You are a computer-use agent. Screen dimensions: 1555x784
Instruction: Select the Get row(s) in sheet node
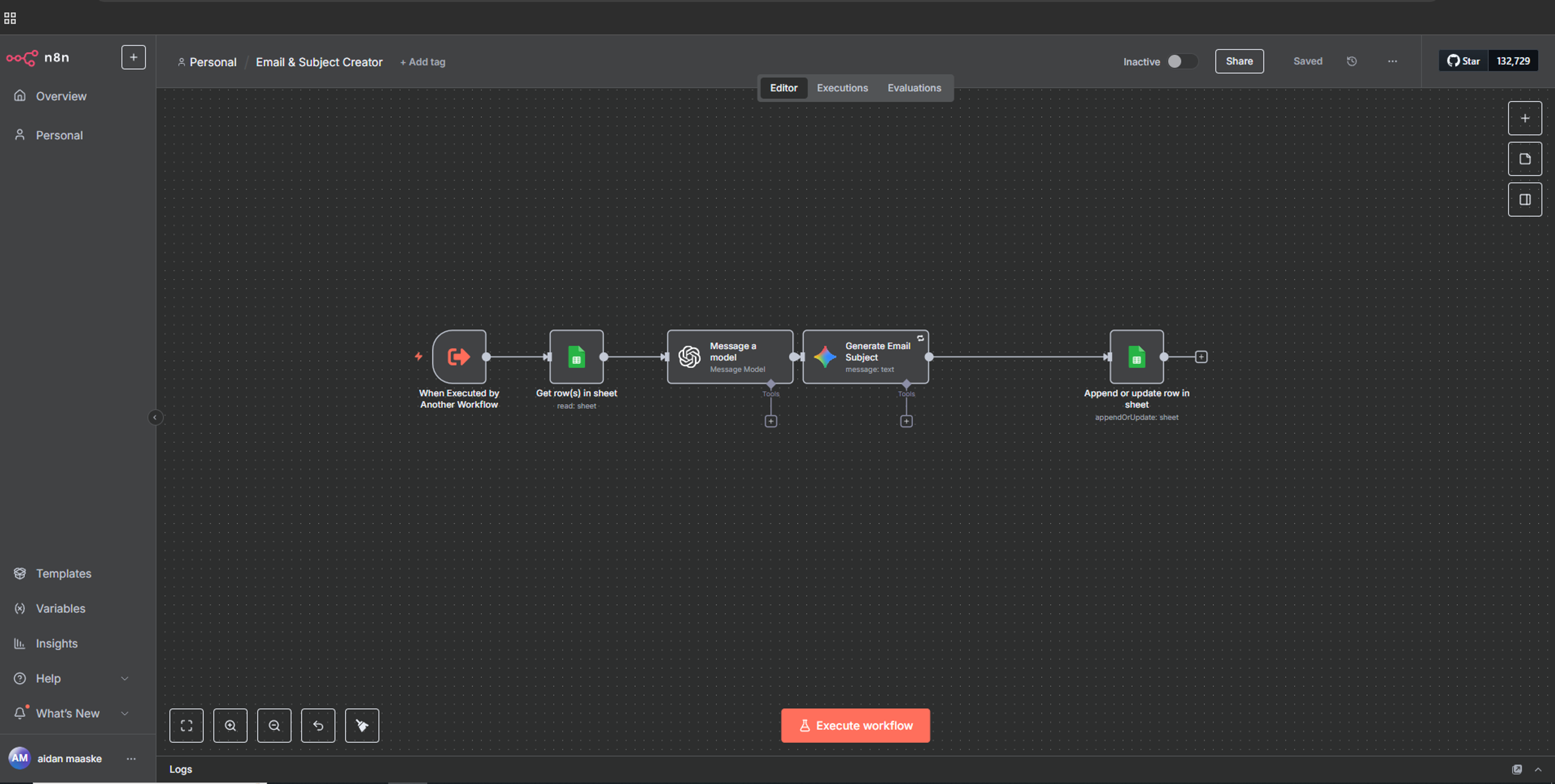(576, 357)
